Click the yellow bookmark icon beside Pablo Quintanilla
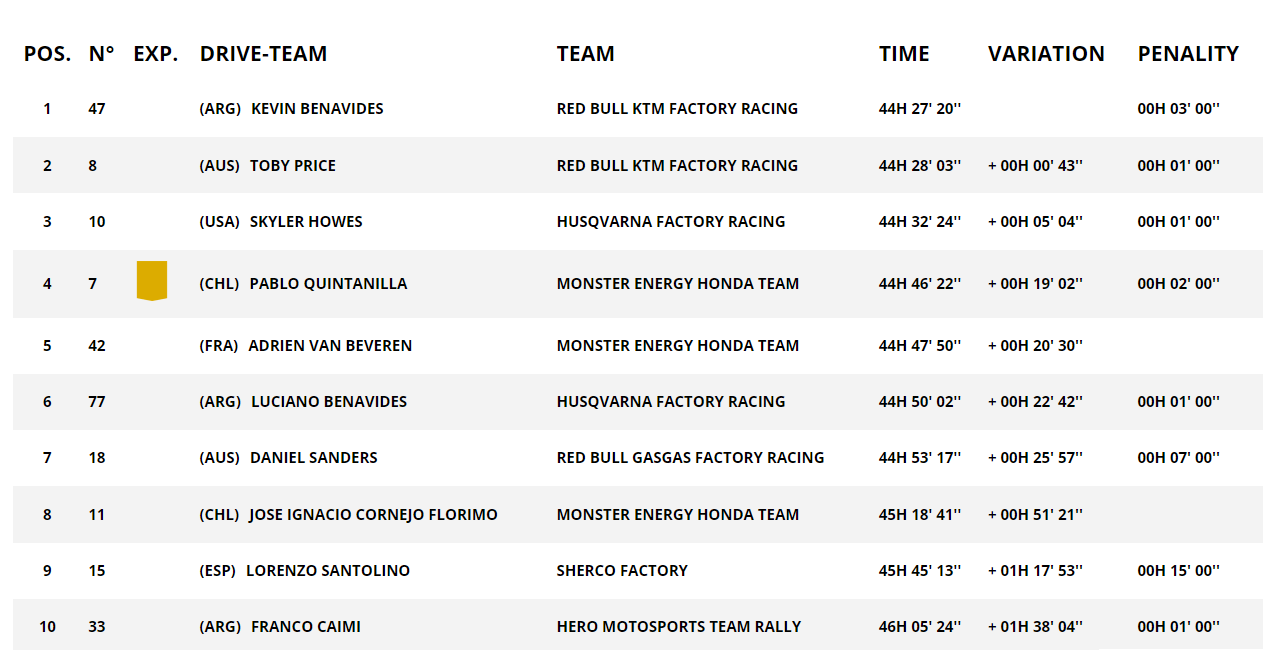The height and width of the screenshot is (650, 1268). tap(152, 280)
